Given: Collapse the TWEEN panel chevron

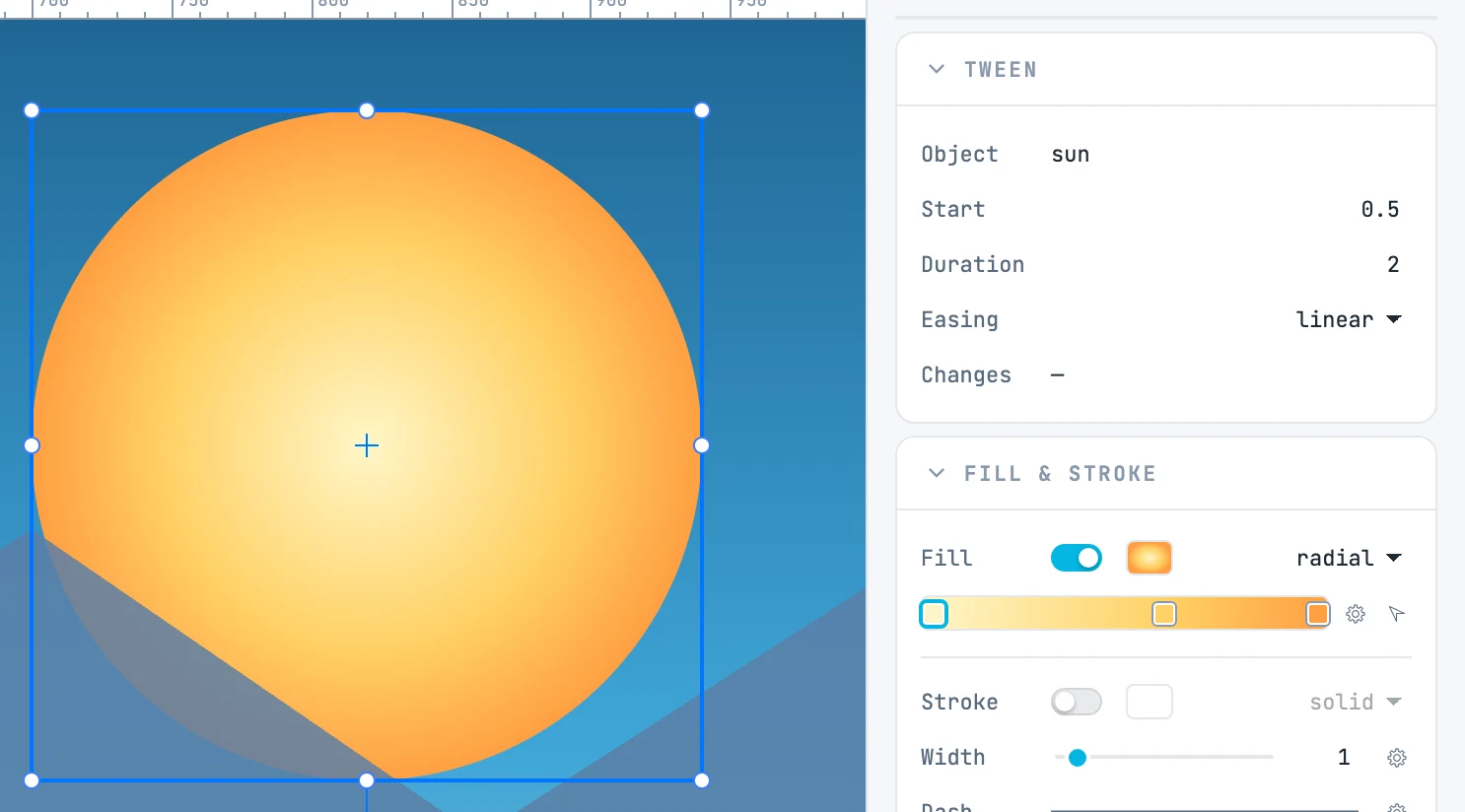Looking at the screenshot, I should click(937, 69).
